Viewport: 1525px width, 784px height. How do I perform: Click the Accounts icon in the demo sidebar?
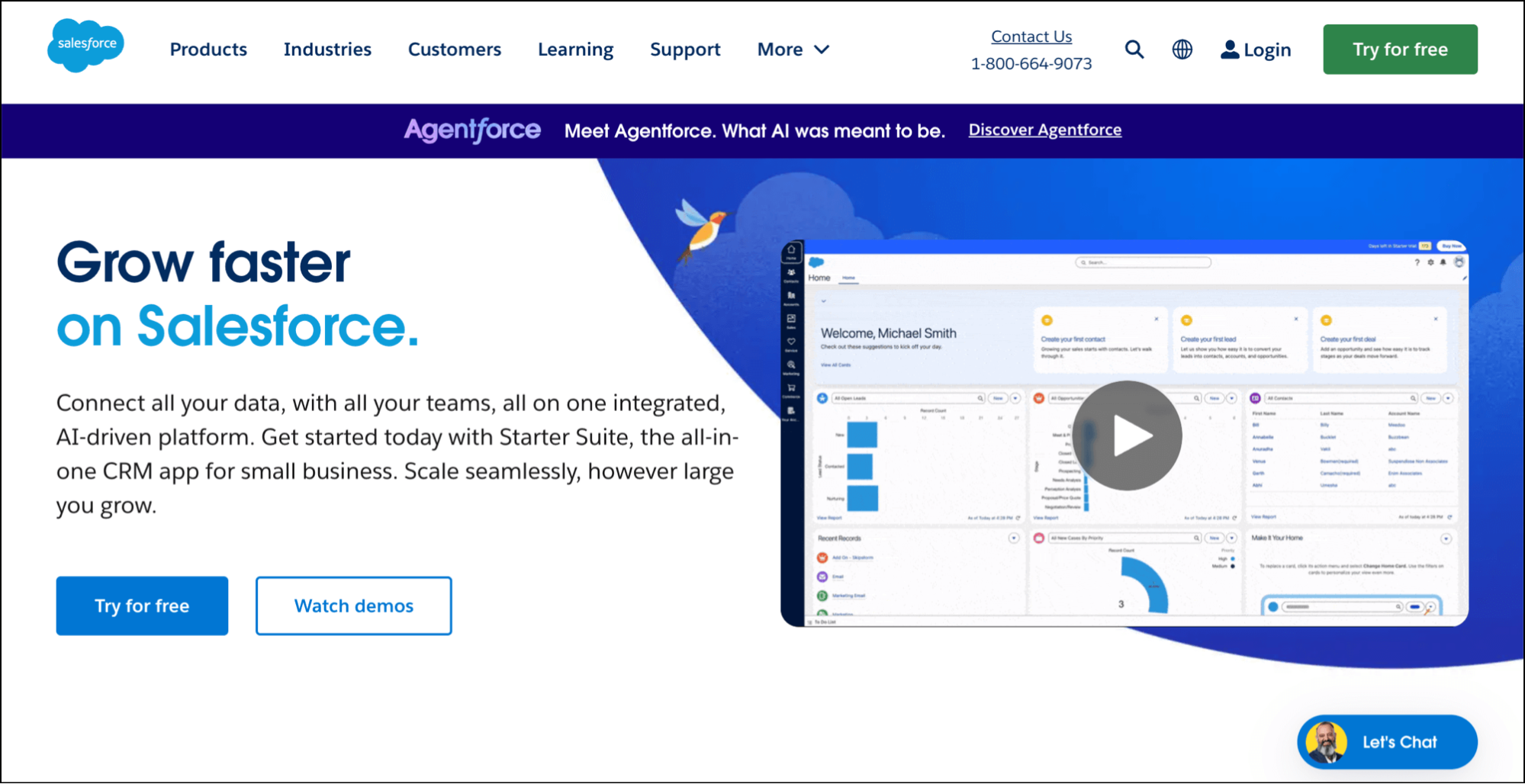(x=791, y=297)
